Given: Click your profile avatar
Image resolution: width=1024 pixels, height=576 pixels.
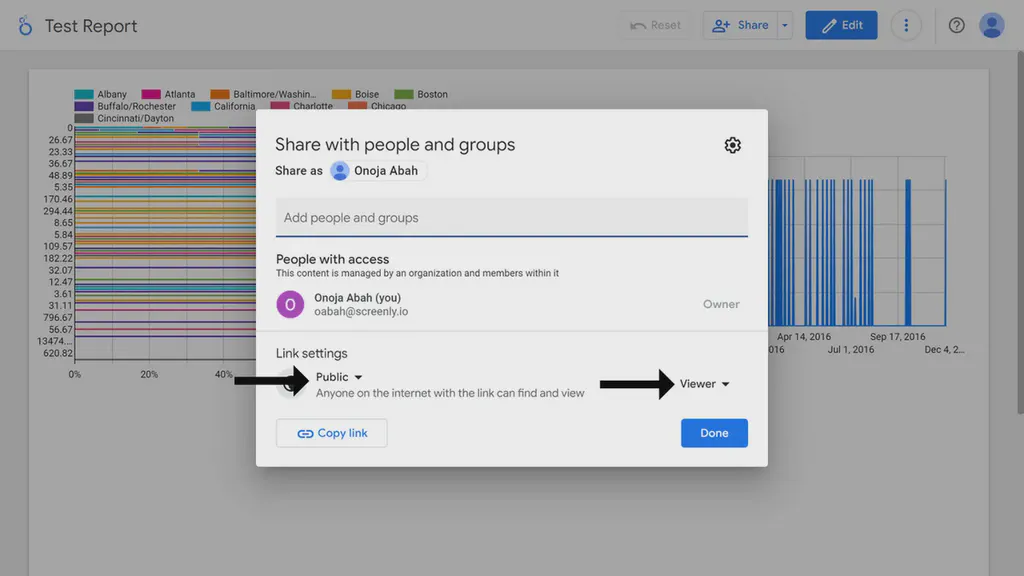Looking at the screenshot, I should (991, 25).
